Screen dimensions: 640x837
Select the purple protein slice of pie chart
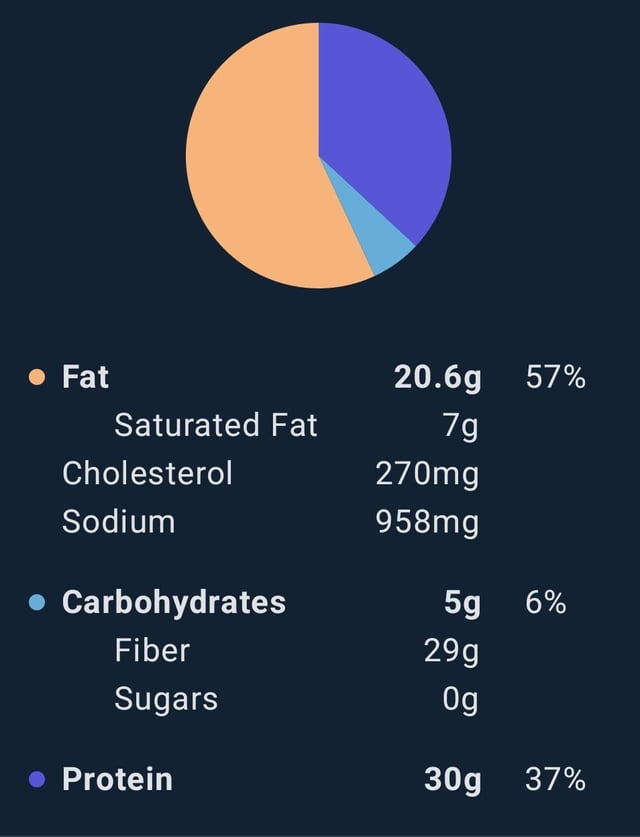(384, 123)
